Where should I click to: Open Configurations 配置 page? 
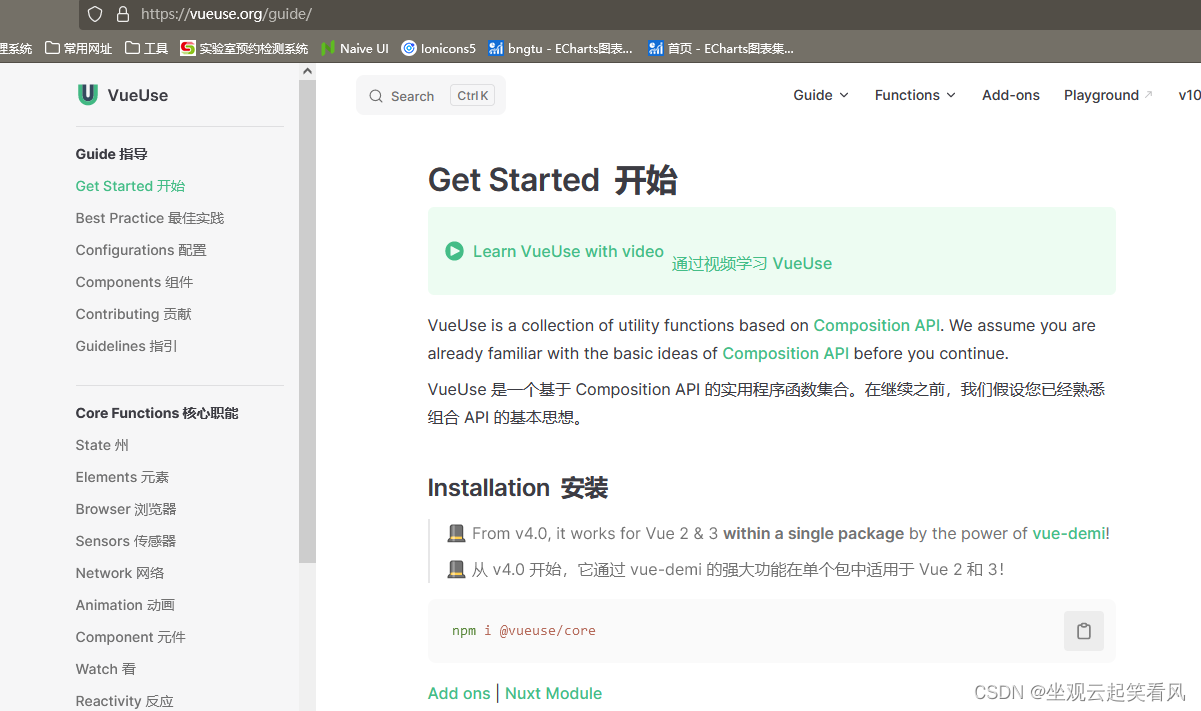tap(141, 250)
